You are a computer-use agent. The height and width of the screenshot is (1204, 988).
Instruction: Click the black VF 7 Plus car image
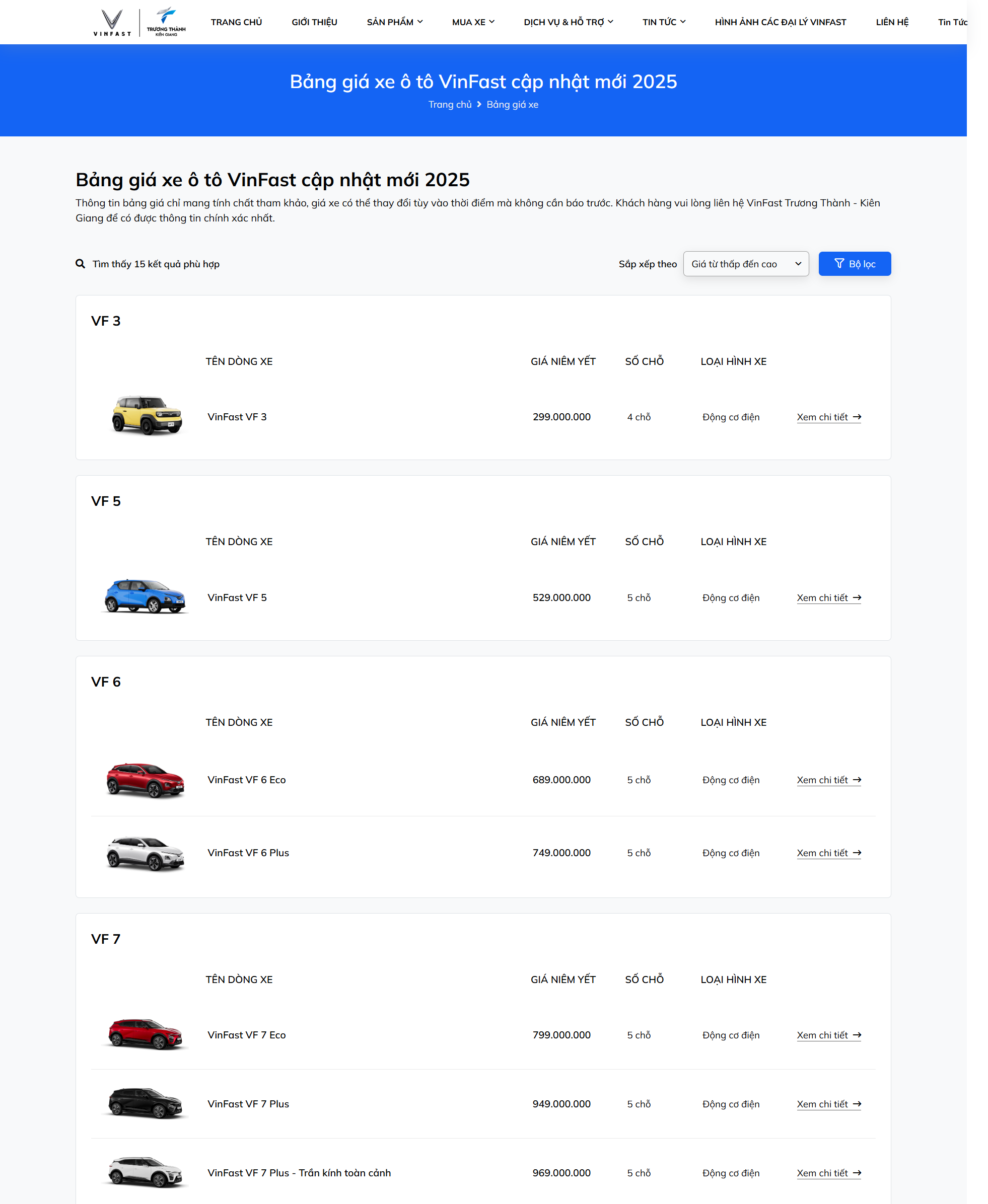click(146, 1103)
